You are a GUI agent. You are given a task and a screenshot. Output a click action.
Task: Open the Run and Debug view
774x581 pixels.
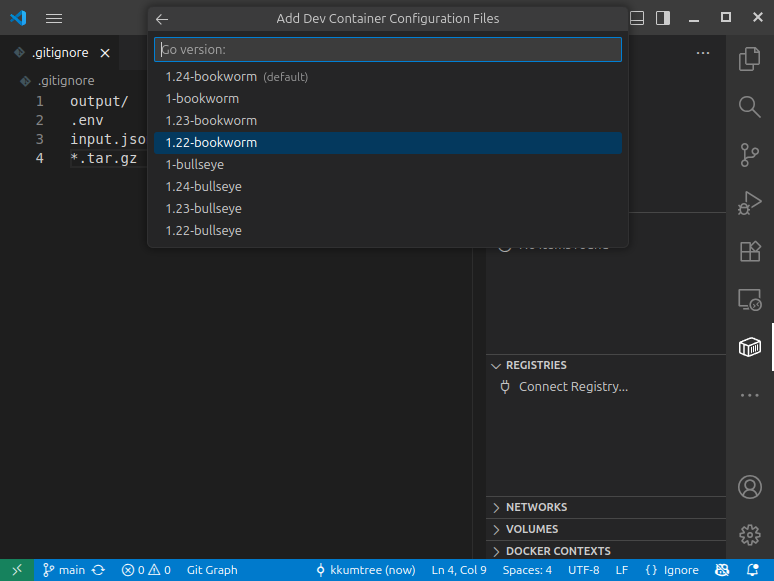tap(749, 203)
